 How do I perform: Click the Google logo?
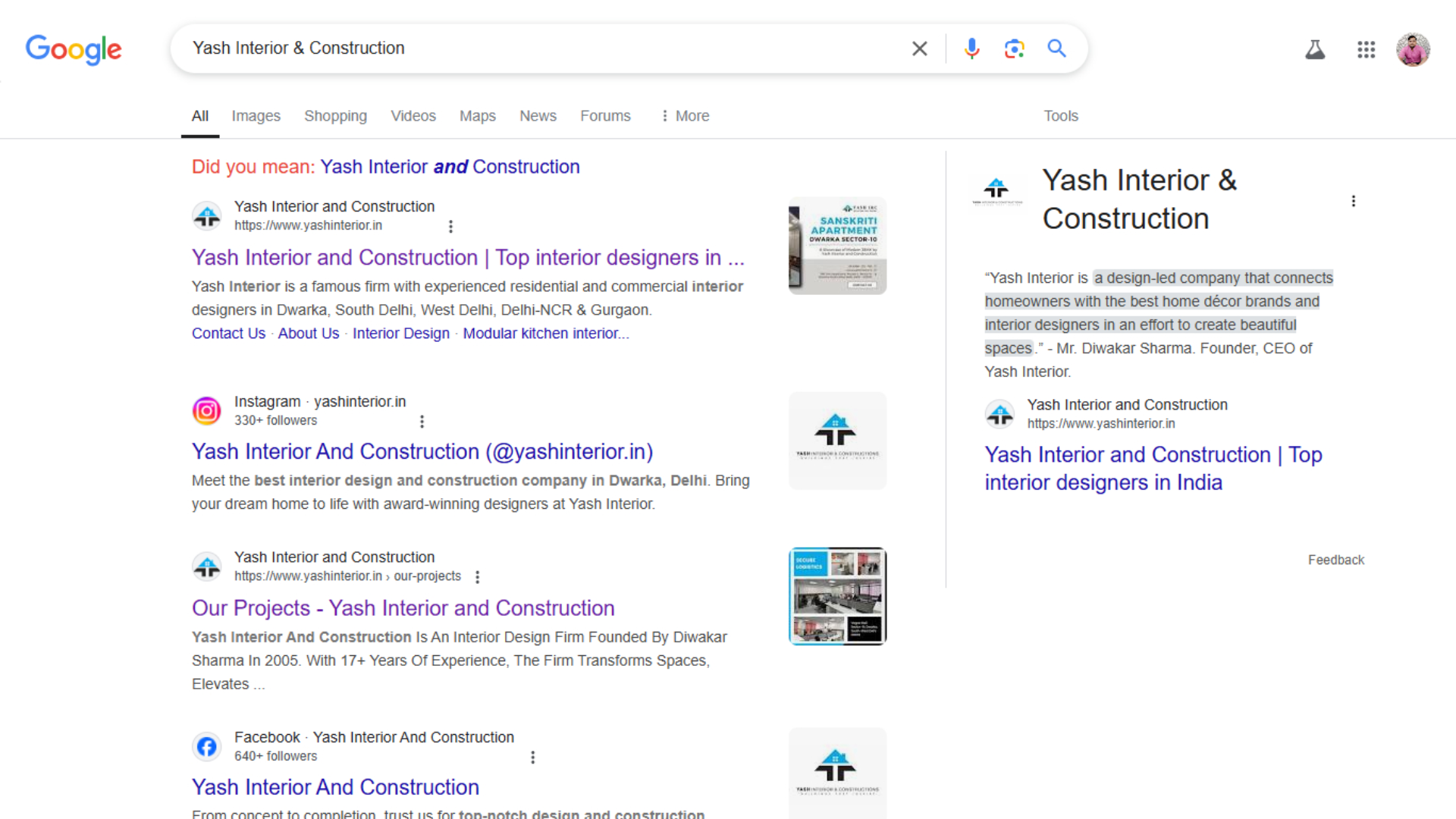coord(74,49)
